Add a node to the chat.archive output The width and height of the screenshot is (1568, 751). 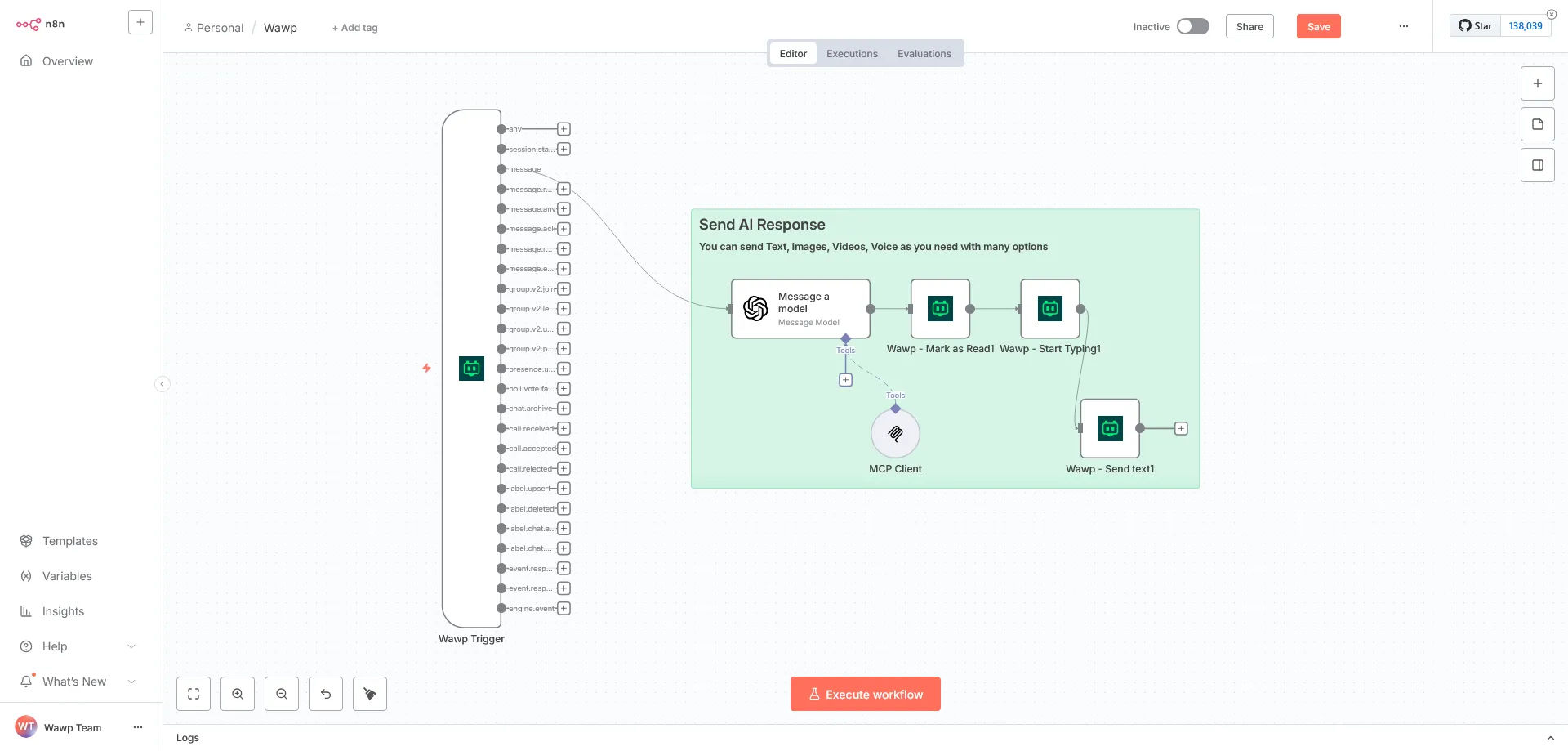tap(563, 409)
